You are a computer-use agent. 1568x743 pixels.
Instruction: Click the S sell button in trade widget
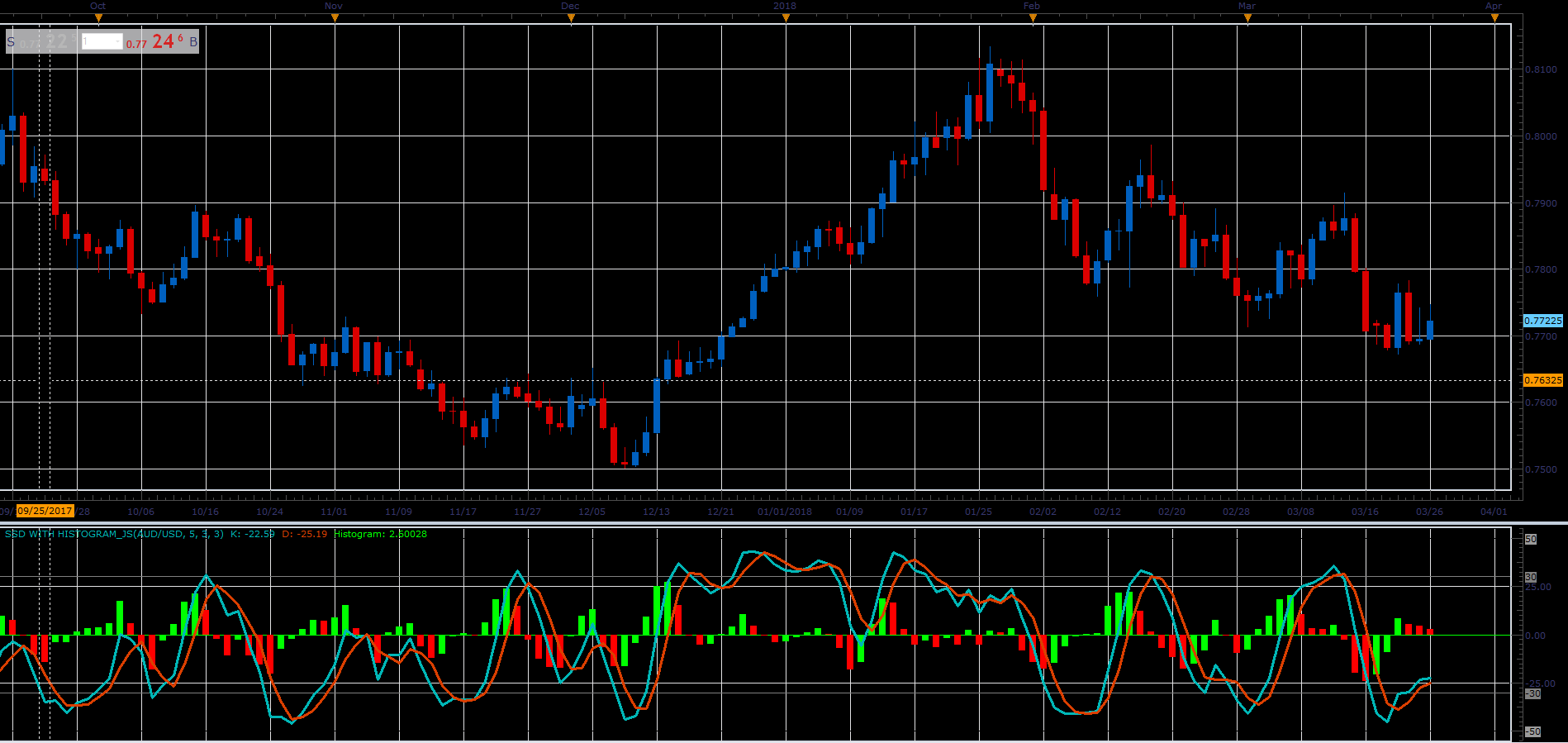pyautogui.click(x=11, y=41)
